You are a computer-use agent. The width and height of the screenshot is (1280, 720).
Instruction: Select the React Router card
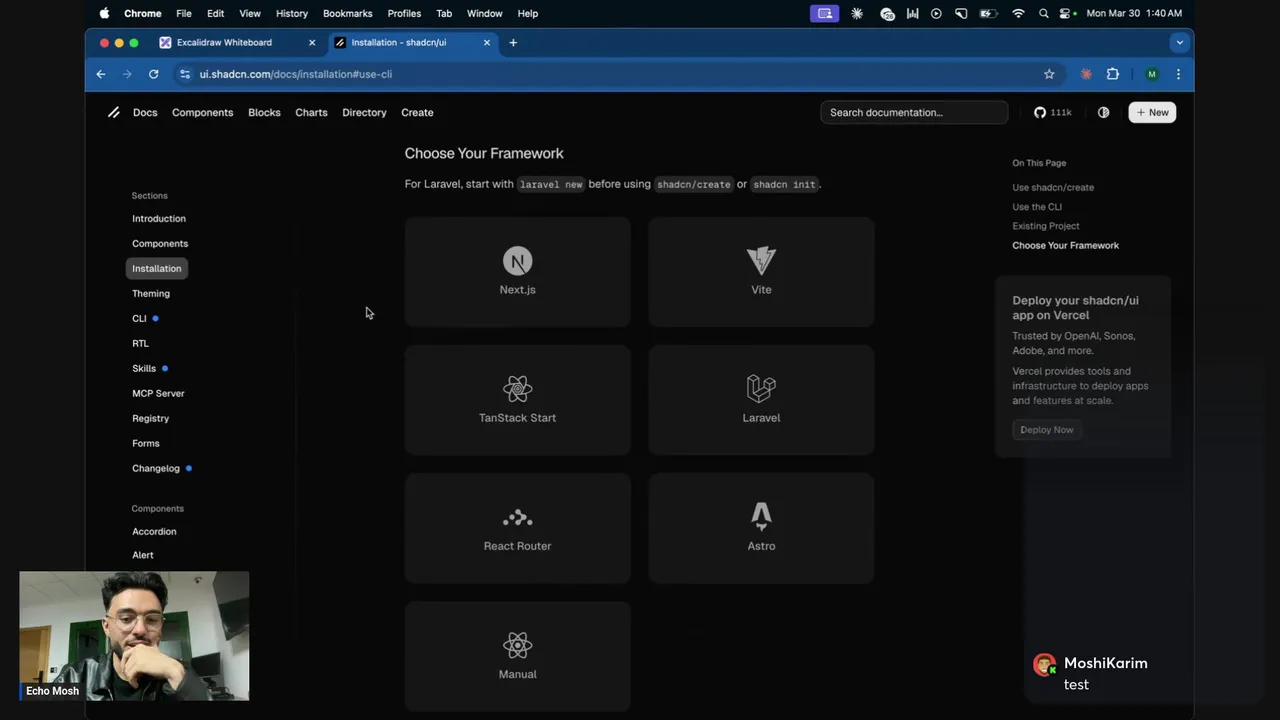(x=517, y=527)
